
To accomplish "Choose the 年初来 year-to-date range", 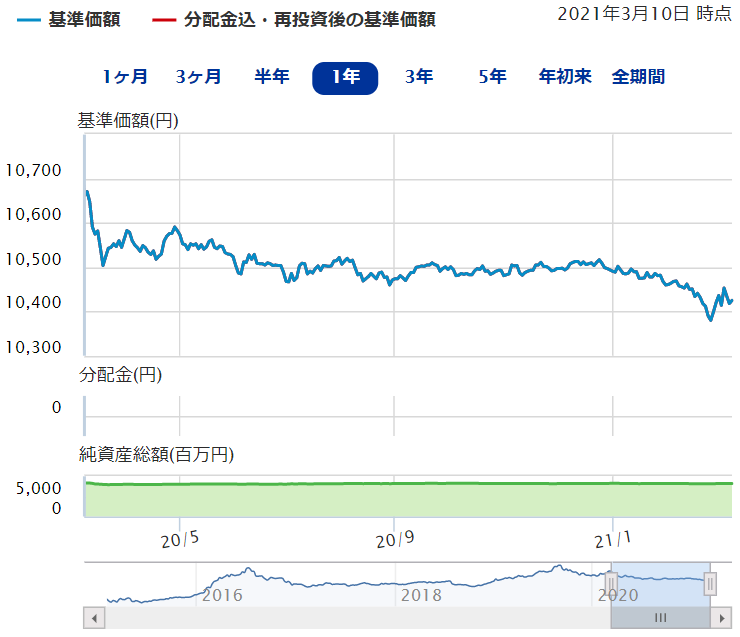I will point(565,77).
